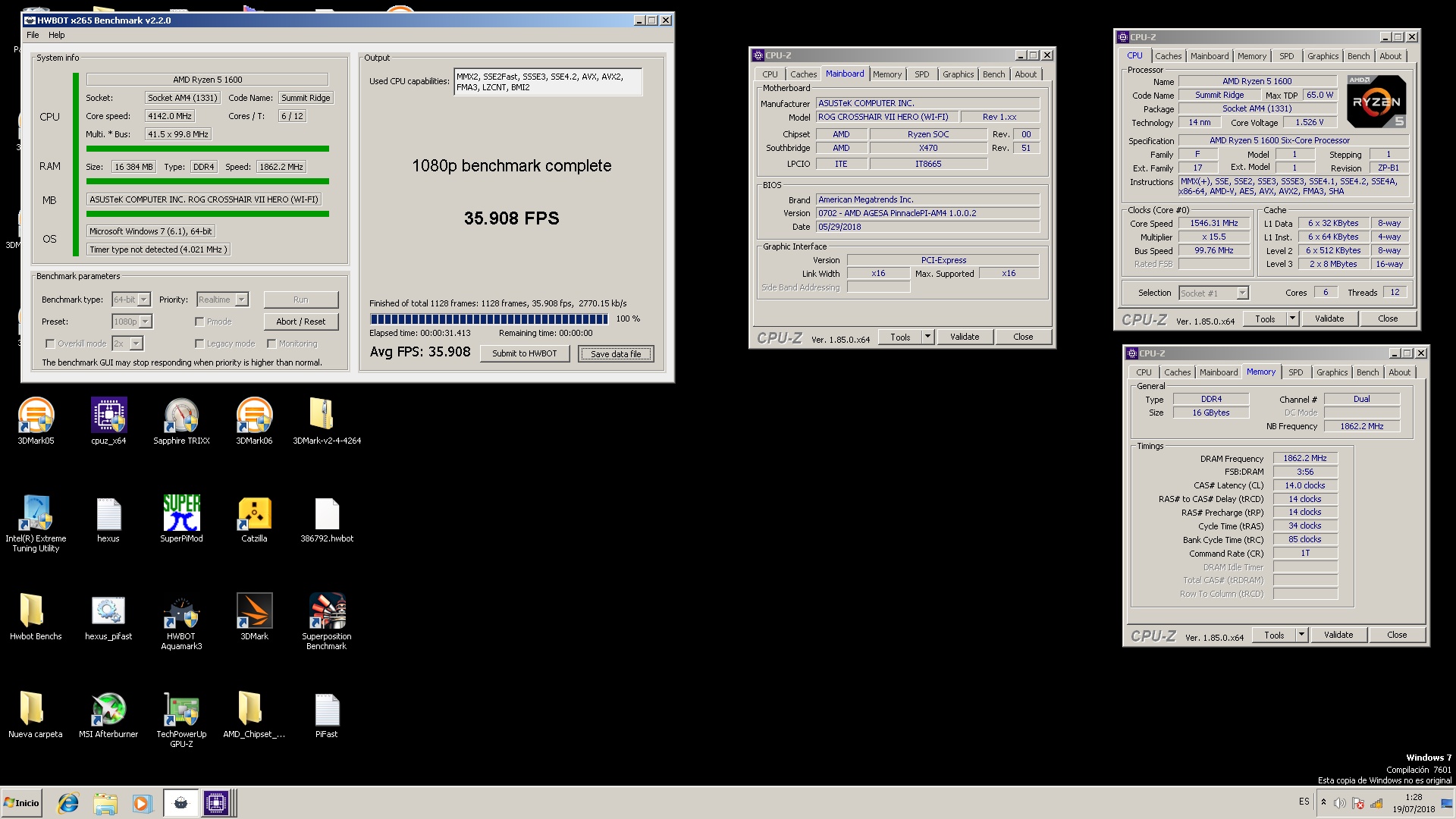
Task: Click Submit to HWBOT button
Action: pyautogui.click(x=524, y=353)
